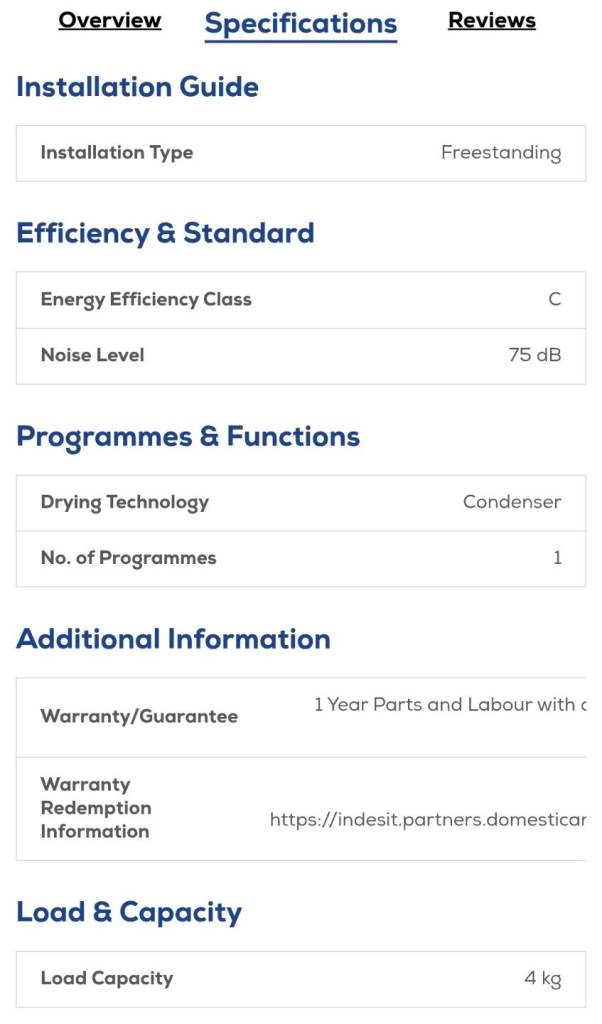This screenshot has height=1024, width=602.
Task: Select the Energy Efficiency Class row
Action: click(x=300, y=300)
